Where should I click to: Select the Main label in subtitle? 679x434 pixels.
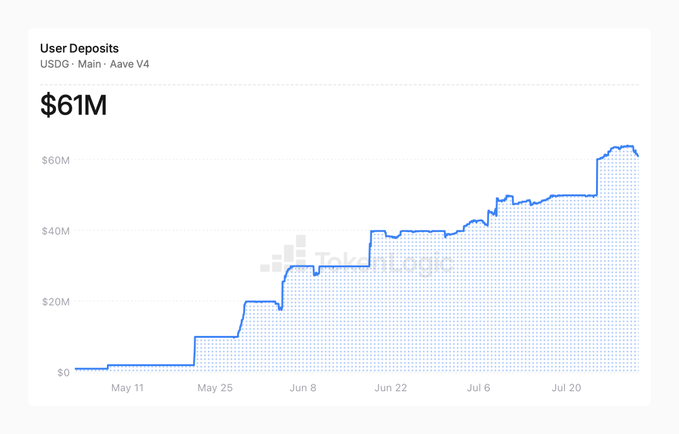tap(89, 64)
